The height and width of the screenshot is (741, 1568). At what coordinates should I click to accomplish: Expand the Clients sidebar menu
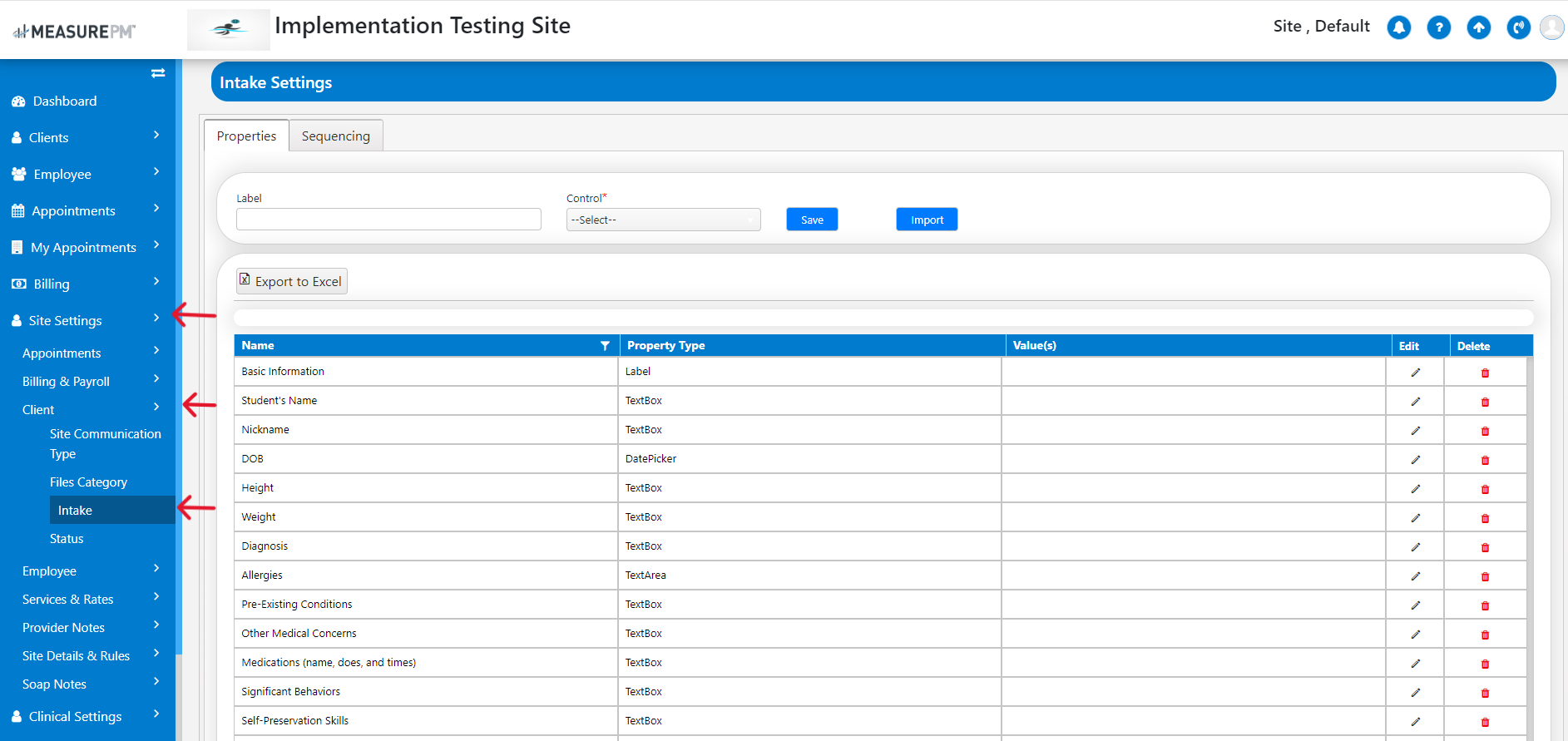(x=87, y=137)
